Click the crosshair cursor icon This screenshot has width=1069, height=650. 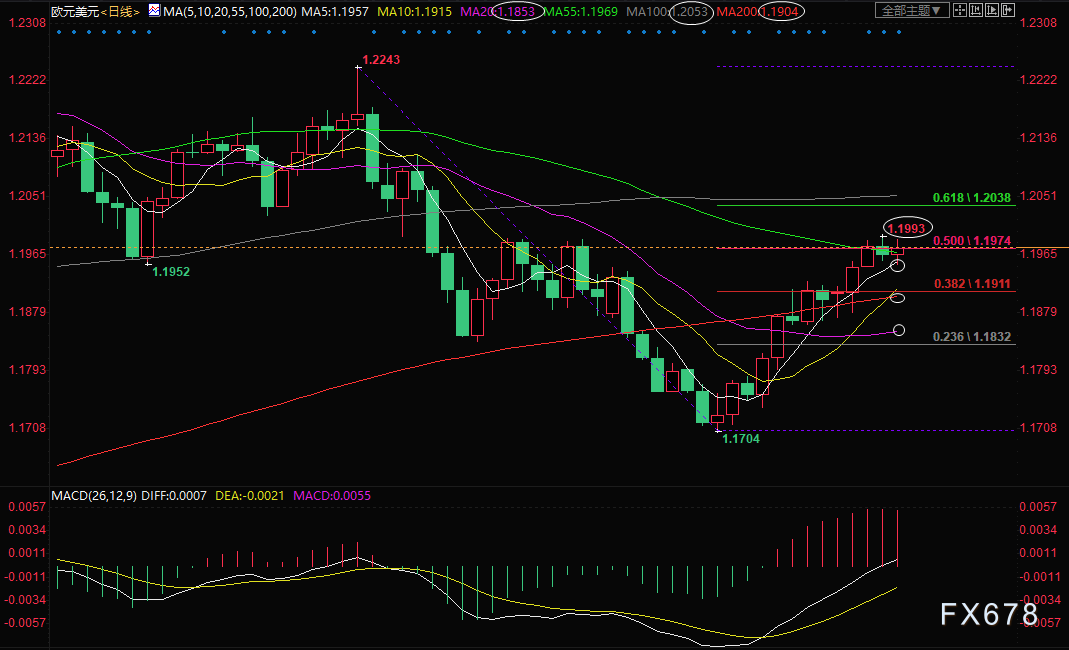(960, 10)
